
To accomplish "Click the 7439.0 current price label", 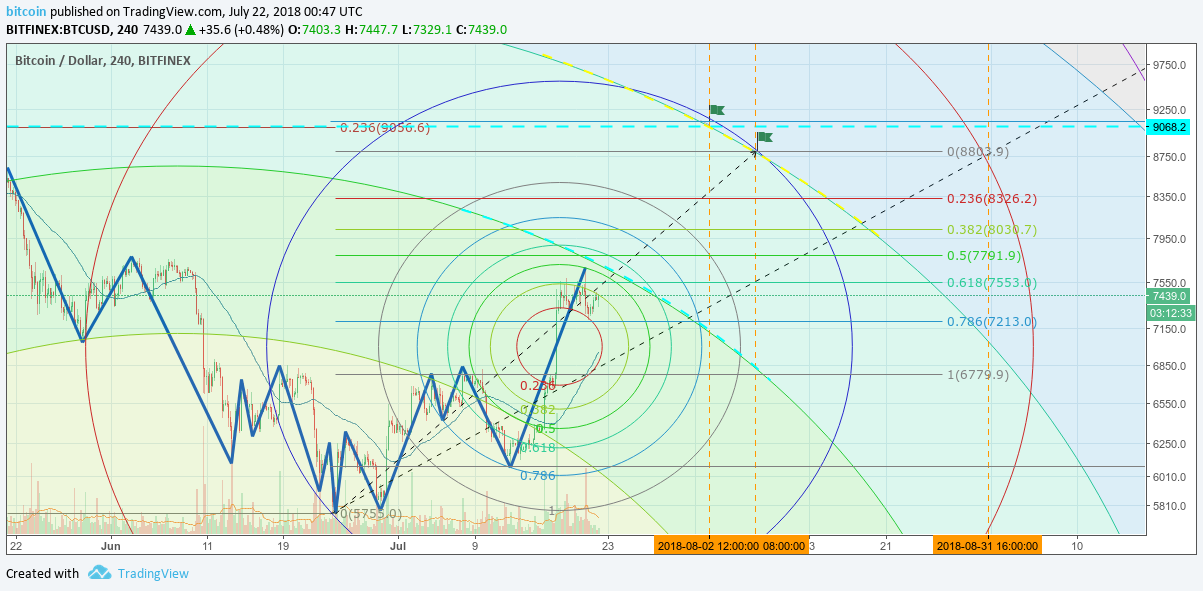I will point(1169,296).
